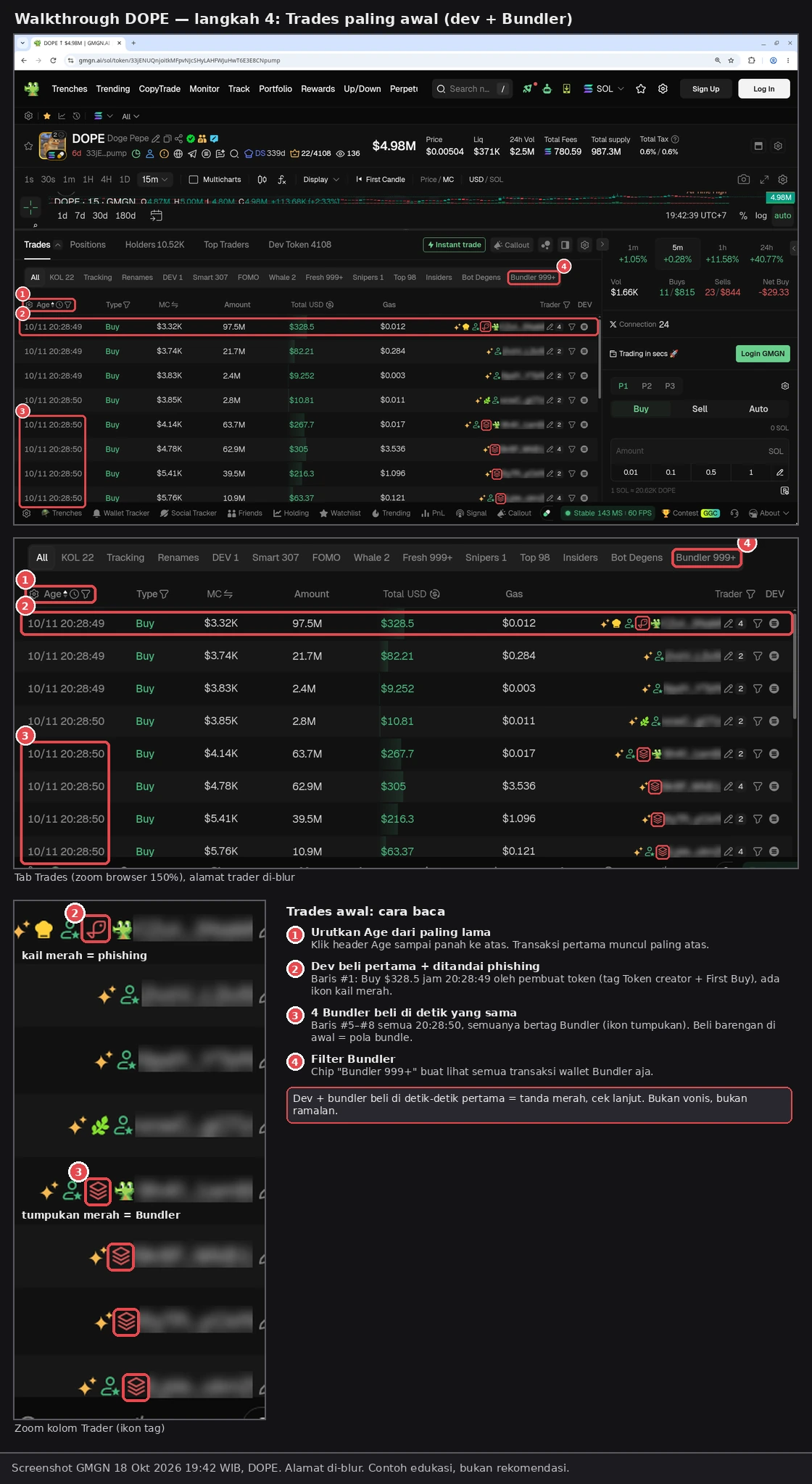
Task: Open the chain icon dropdown beside All
Action: coord(104,116)
